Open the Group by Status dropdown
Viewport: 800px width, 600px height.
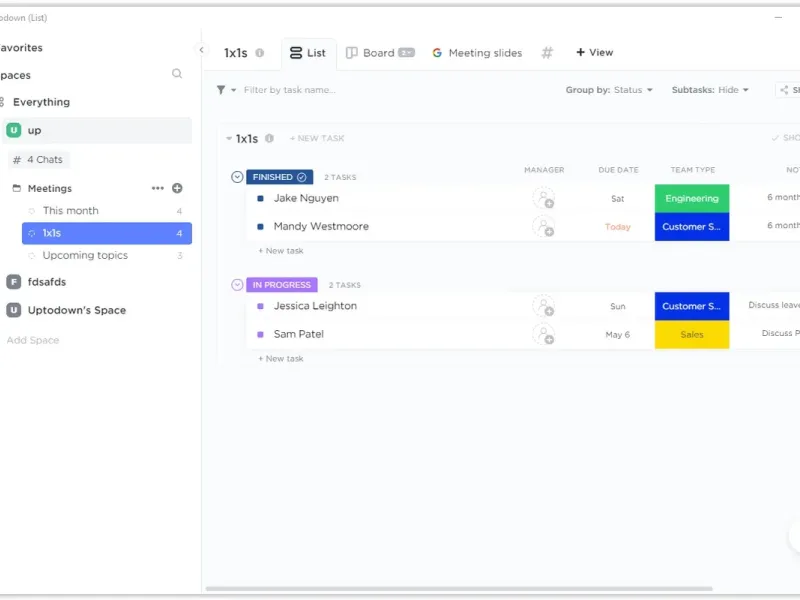609,90
